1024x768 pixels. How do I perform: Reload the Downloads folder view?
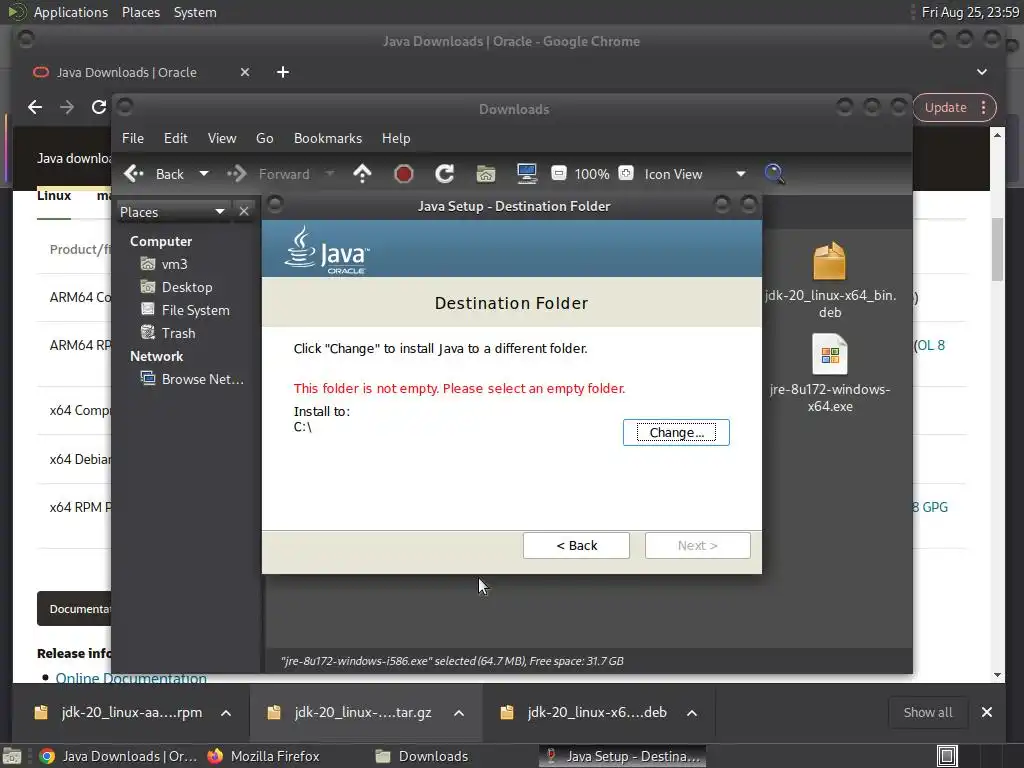pos(445,174)
